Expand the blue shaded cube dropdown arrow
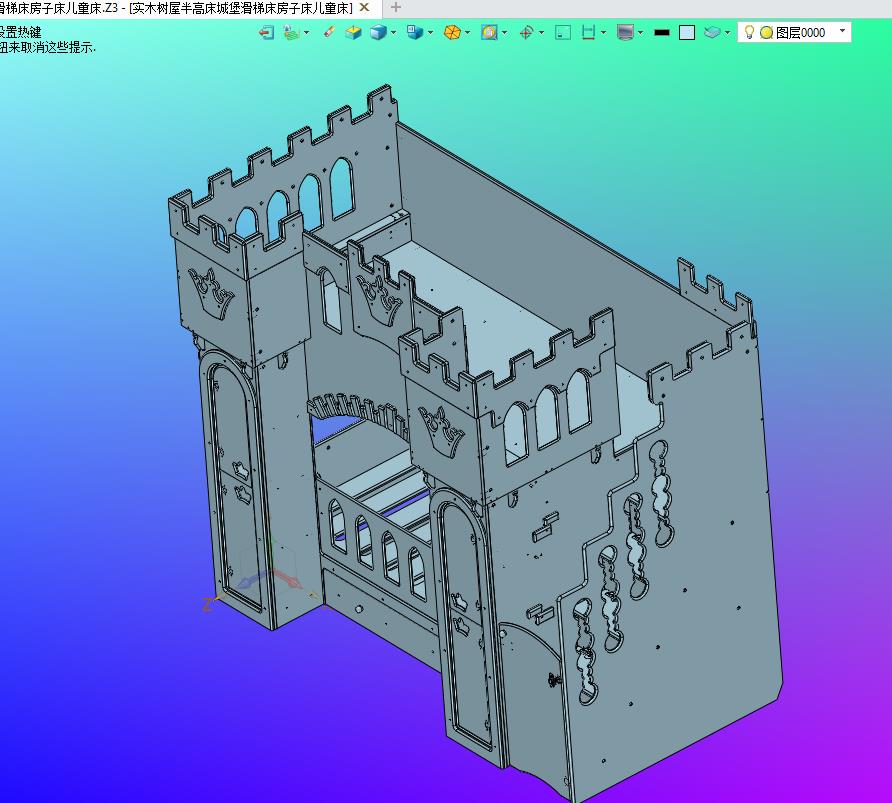The height and width of the screenshot is (803, 892). coord(393,32)
